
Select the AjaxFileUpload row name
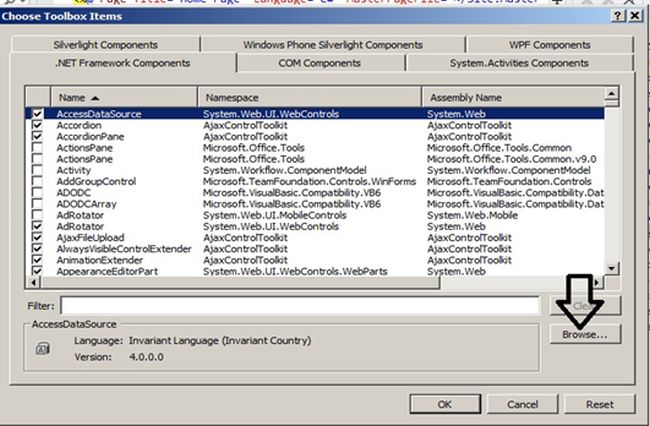tap(90, 237)
